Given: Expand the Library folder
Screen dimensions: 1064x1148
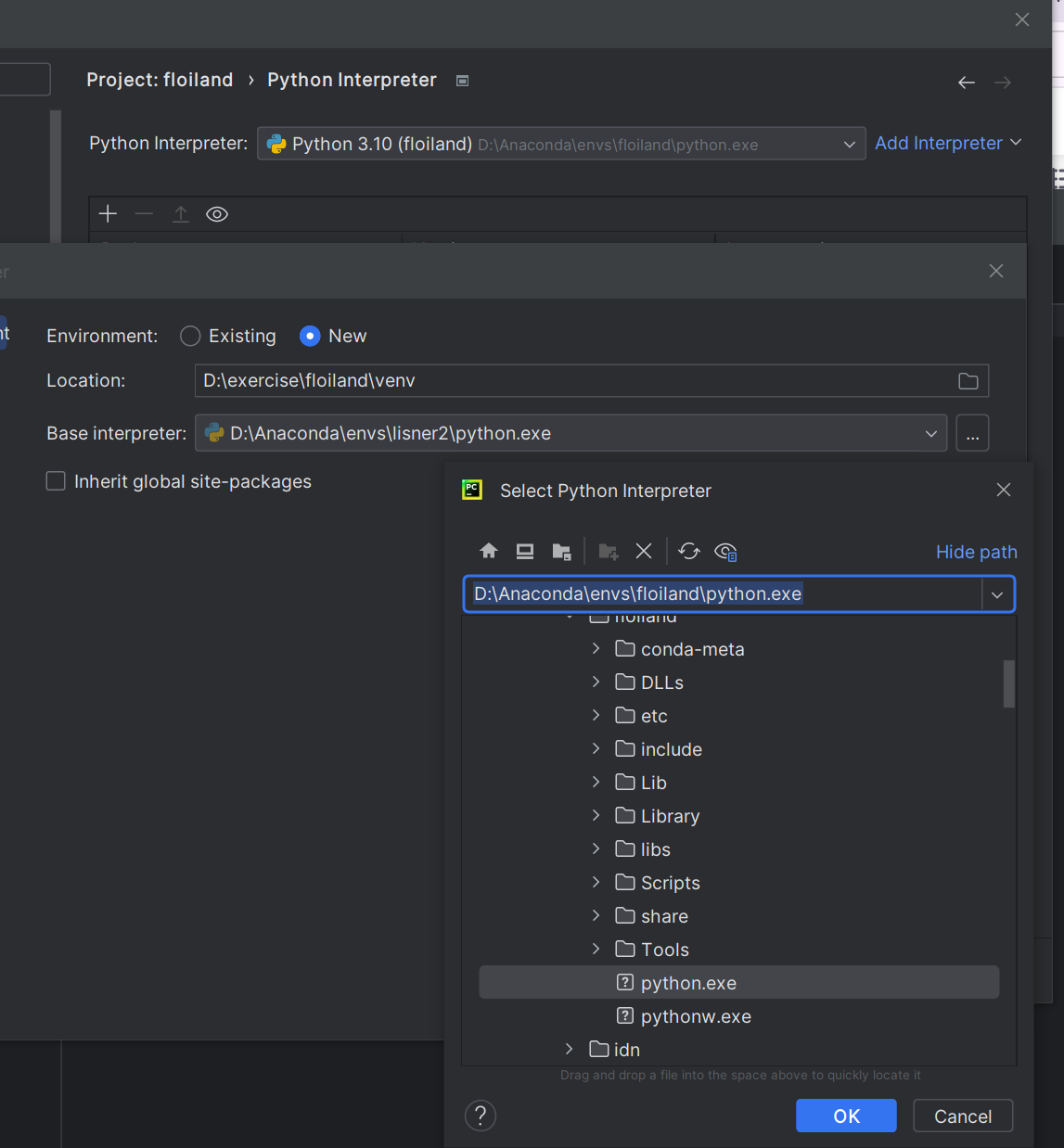Looking at the screenshot, I should pos(596,815).
